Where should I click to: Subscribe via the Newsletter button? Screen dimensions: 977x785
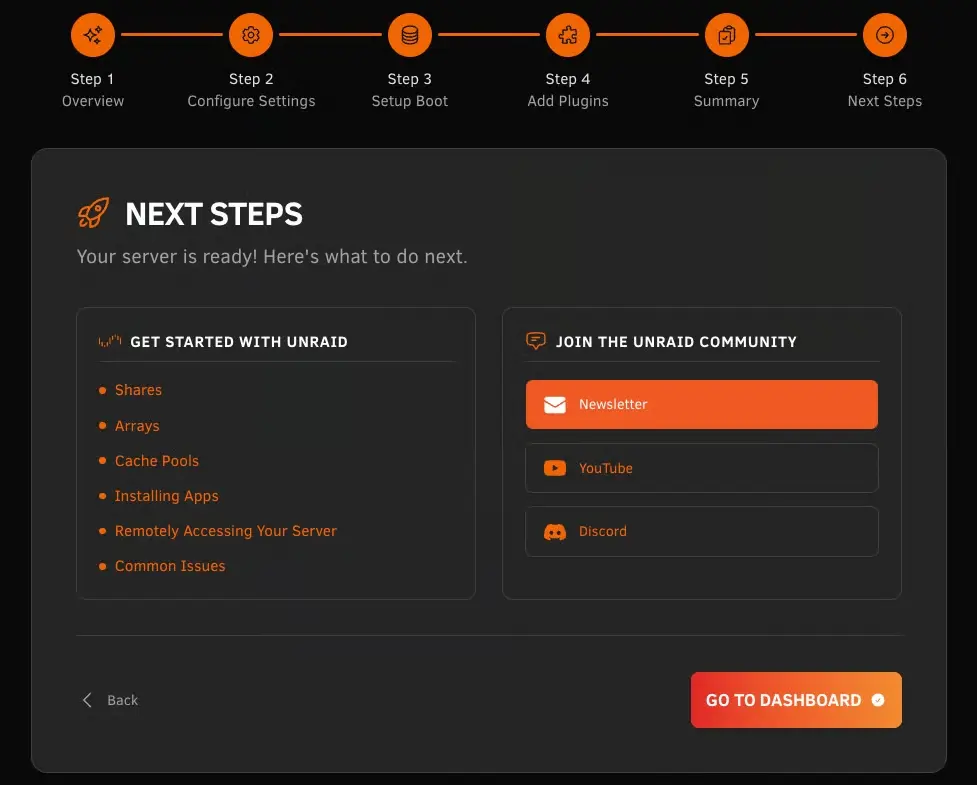pyautogui.click(x=702, y=404)
